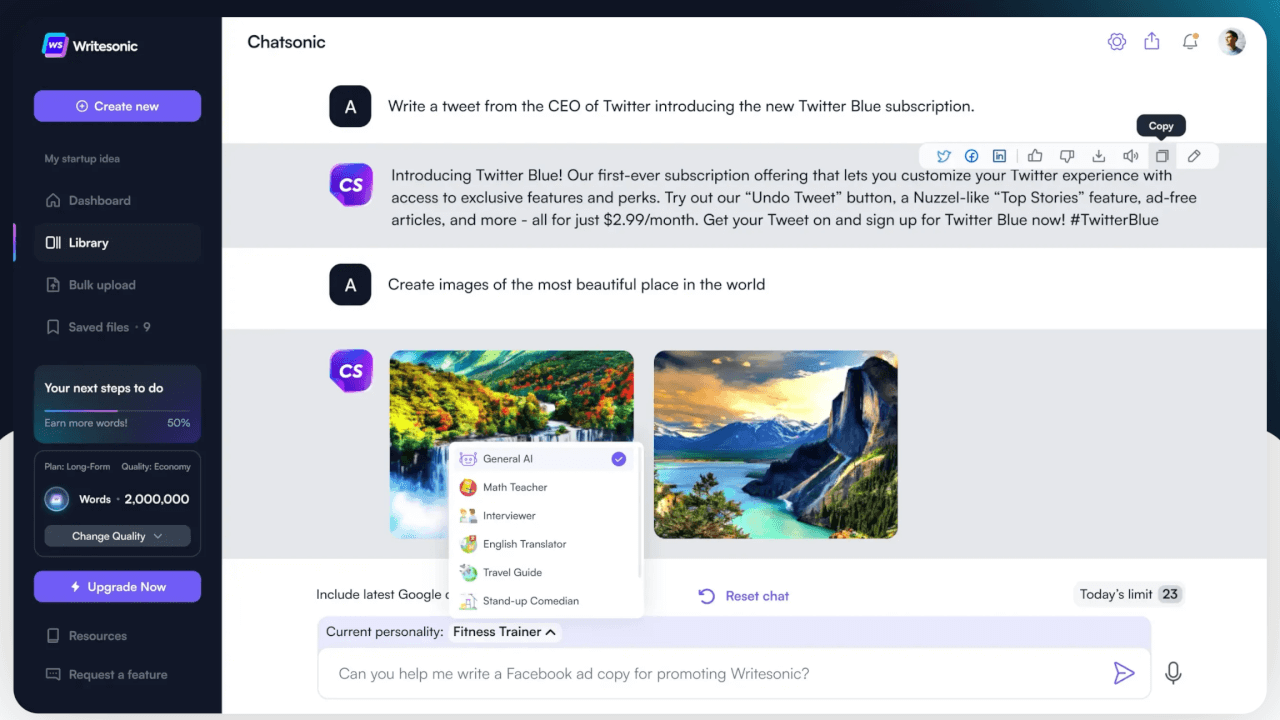Viewport: 1280px width, 720px height.
Task: Click the Reset chat link
Action: [757, 596]
